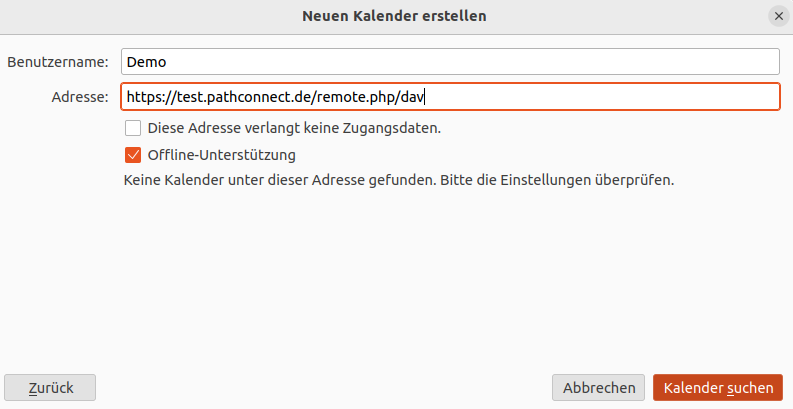Click the 'Adresse:' field label

80,97
